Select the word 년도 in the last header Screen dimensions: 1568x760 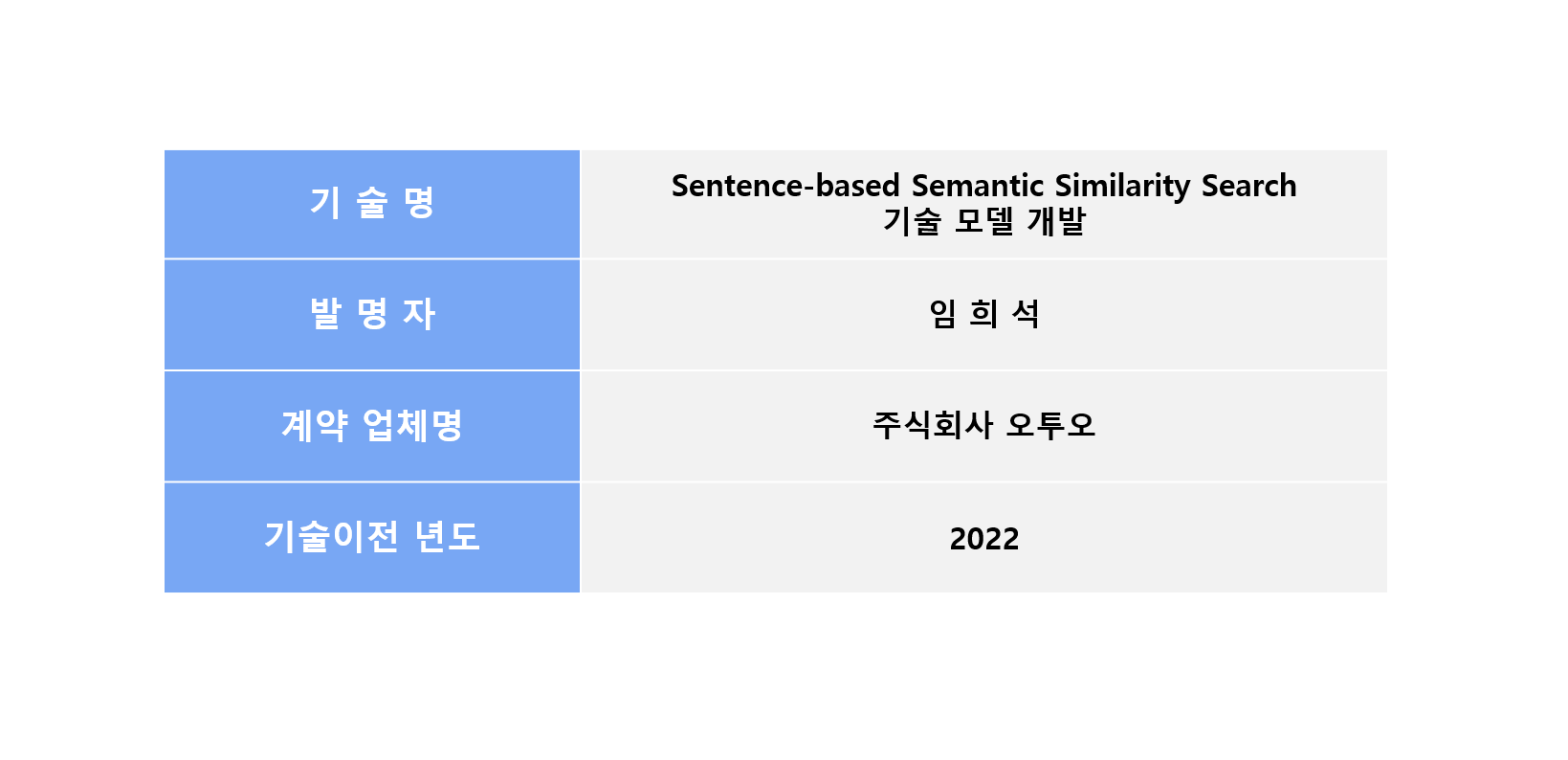(447, 537)
